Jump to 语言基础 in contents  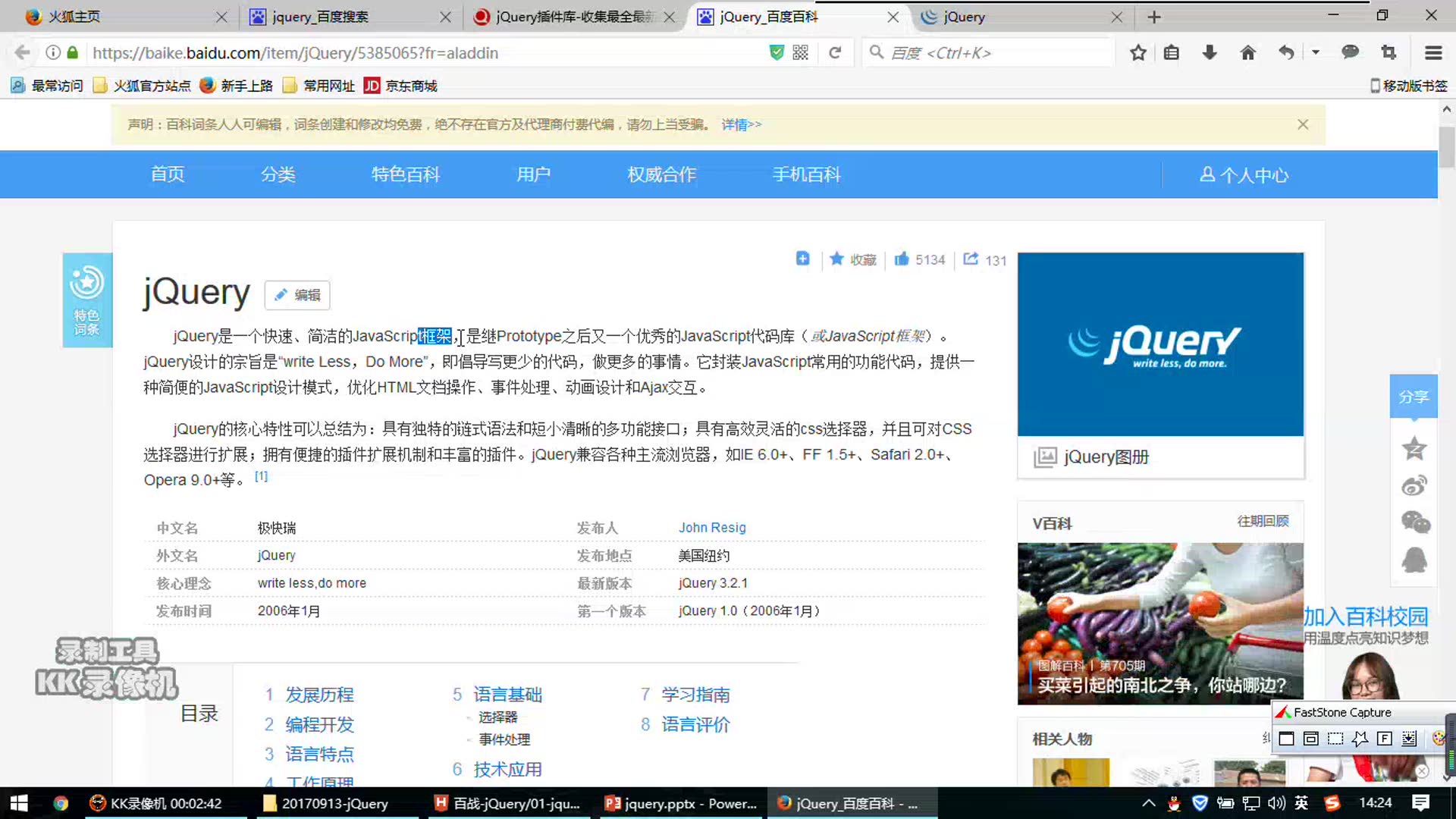(508, 695)
